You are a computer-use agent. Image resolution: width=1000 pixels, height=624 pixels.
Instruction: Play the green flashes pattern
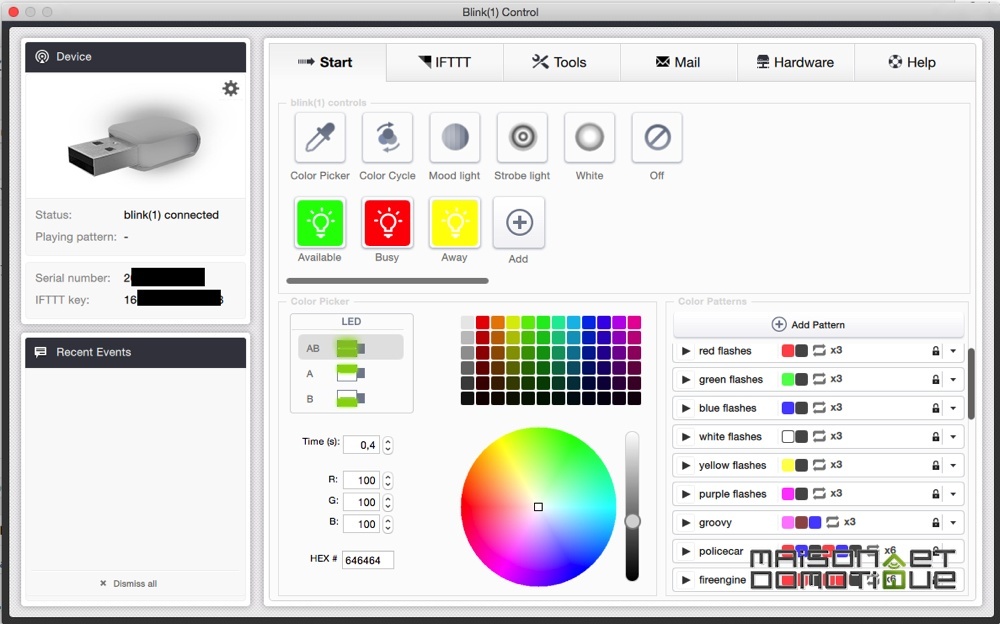(x=686, y=380)
